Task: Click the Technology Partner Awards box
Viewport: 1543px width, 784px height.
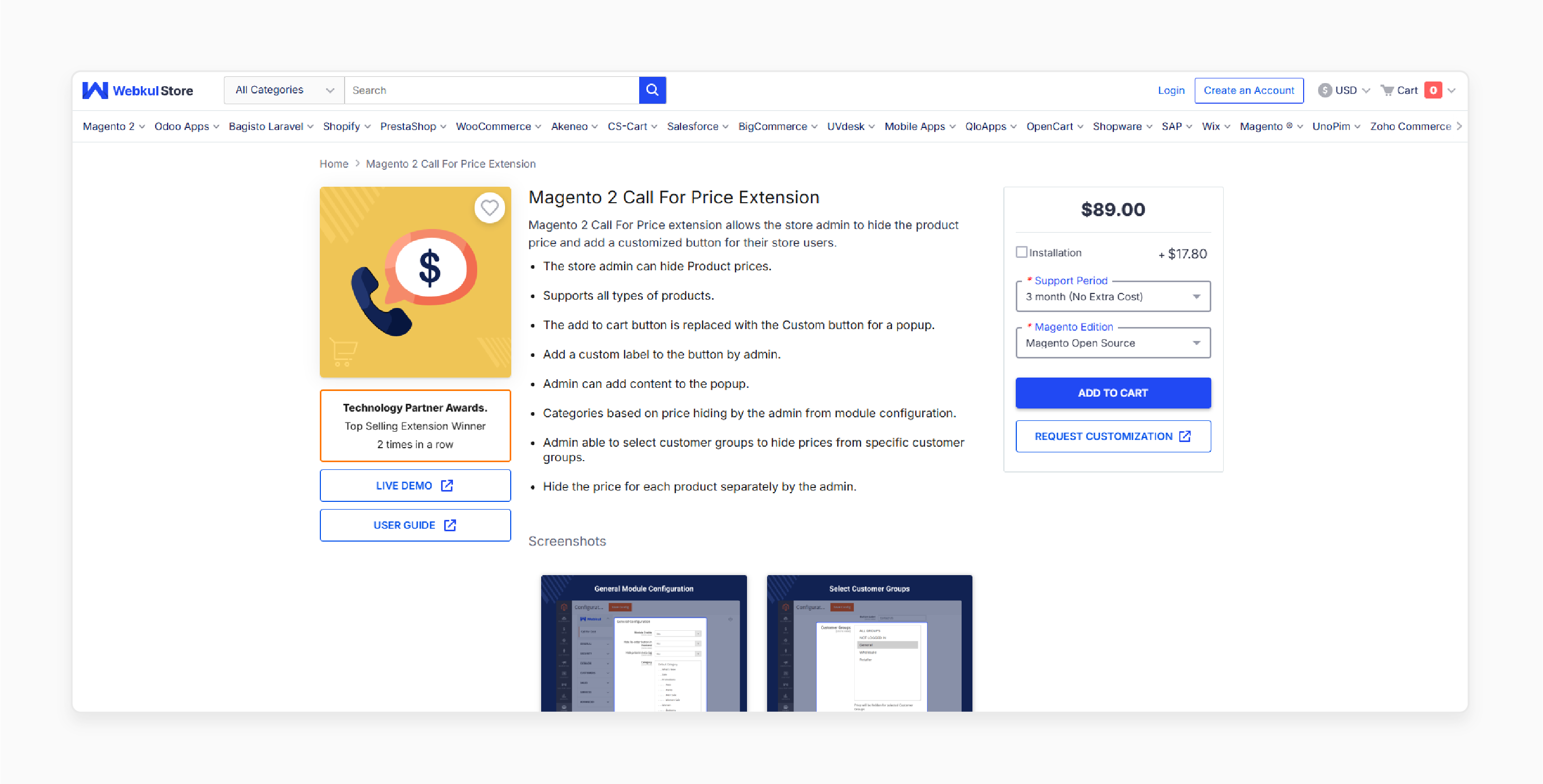Action: click(415, 425)
